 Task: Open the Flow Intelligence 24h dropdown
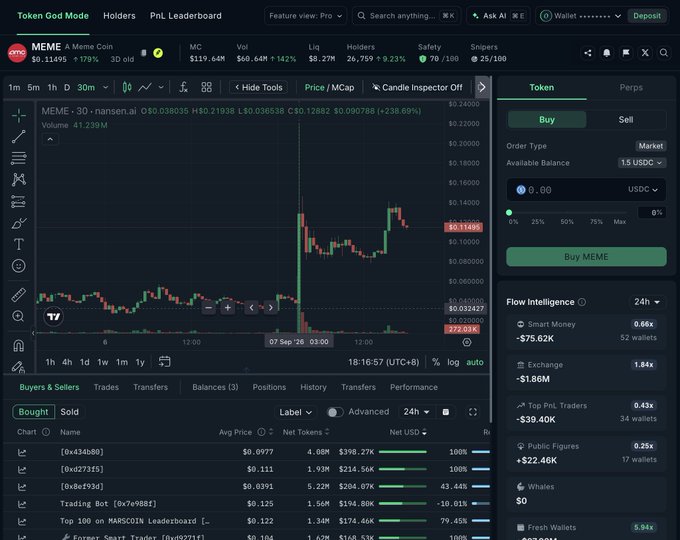click(647, 302)
